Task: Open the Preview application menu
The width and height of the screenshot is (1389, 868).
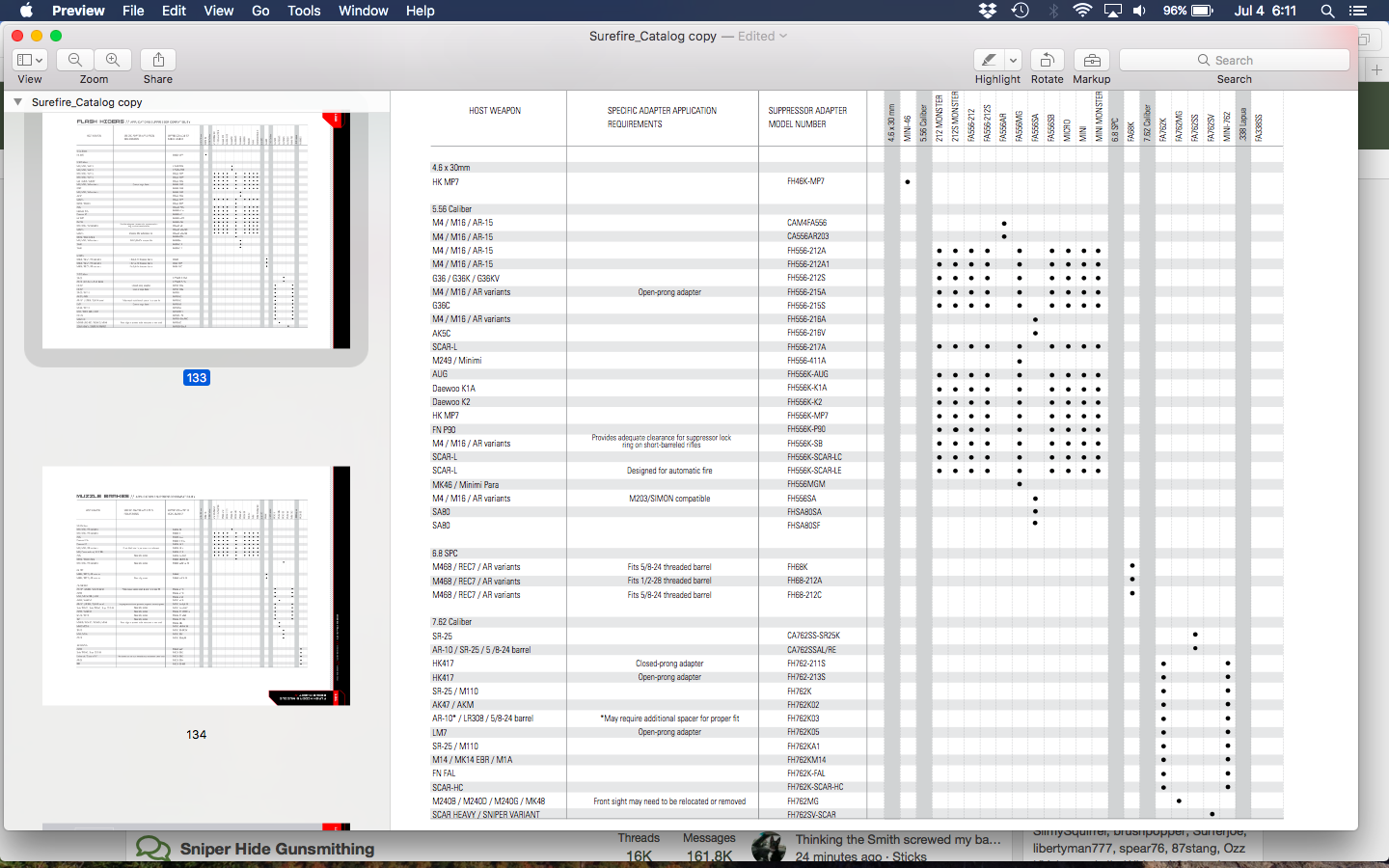Action: 78,11
